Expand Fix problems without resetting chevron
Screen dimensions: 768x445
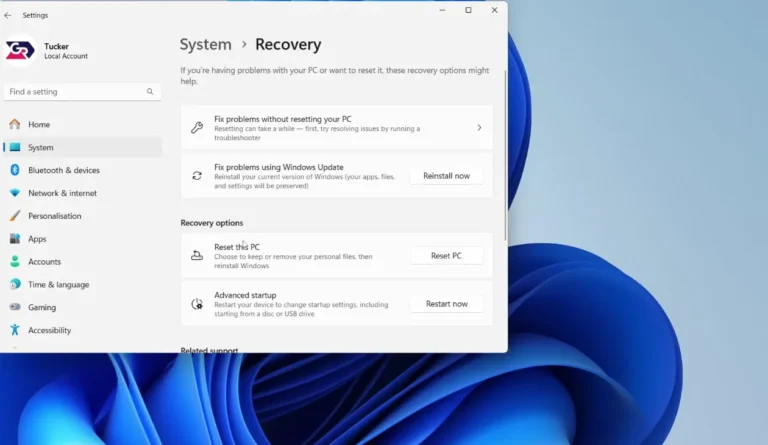pos(479,128)
